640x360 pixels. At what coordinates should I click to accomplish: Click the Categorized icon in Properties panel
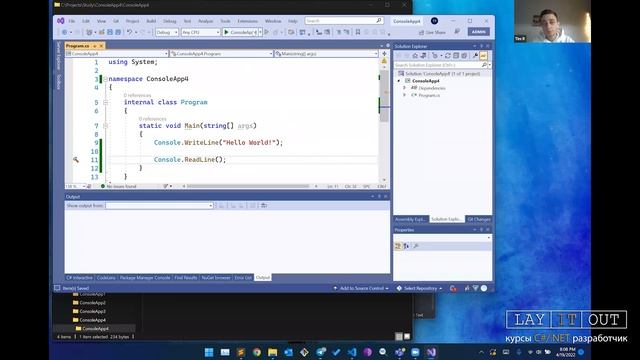398,246
